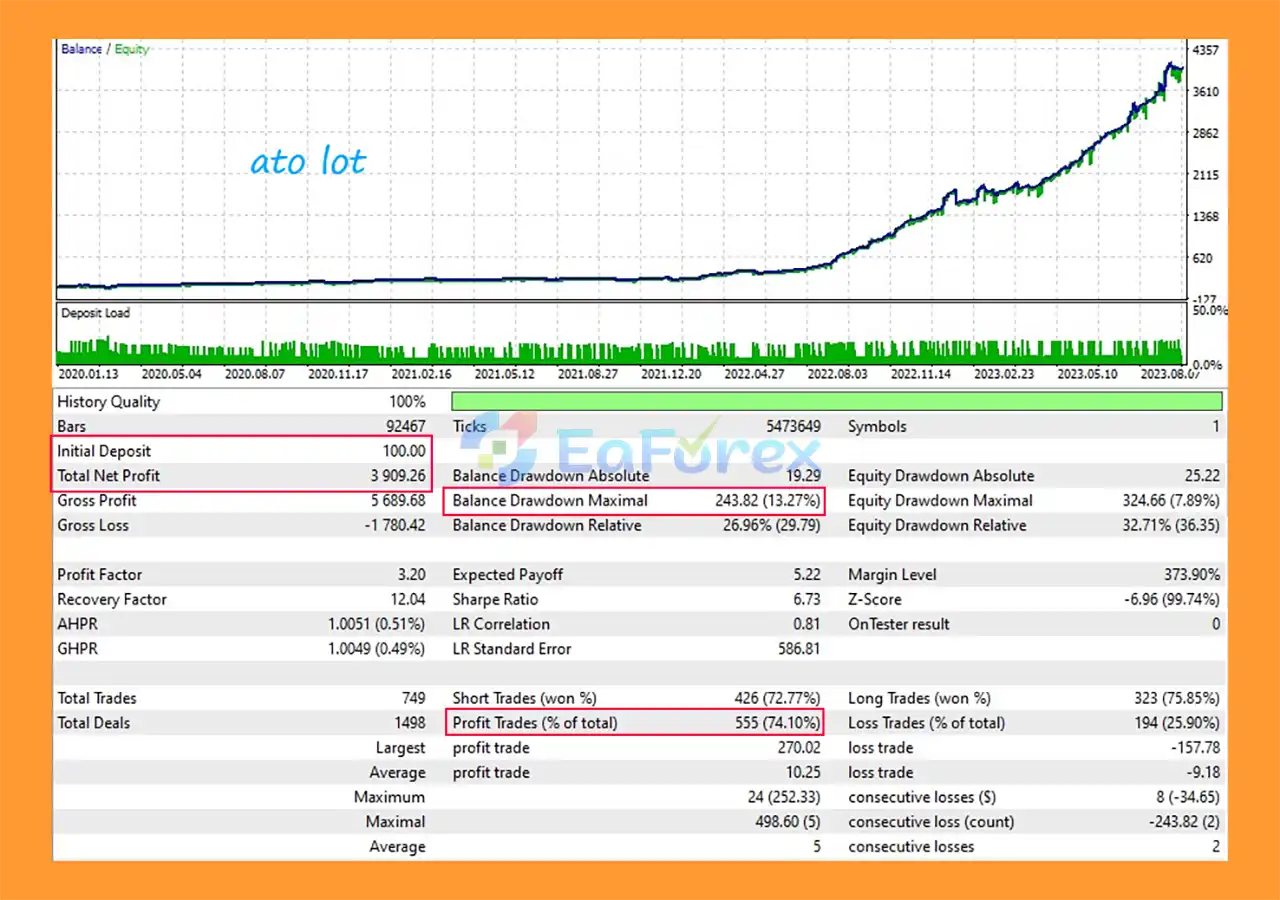Select the Total Net Profit value 3 909.26
The height and width of the screenshot is (900, 1280).
pyautogui.click(x=397, y=476)
